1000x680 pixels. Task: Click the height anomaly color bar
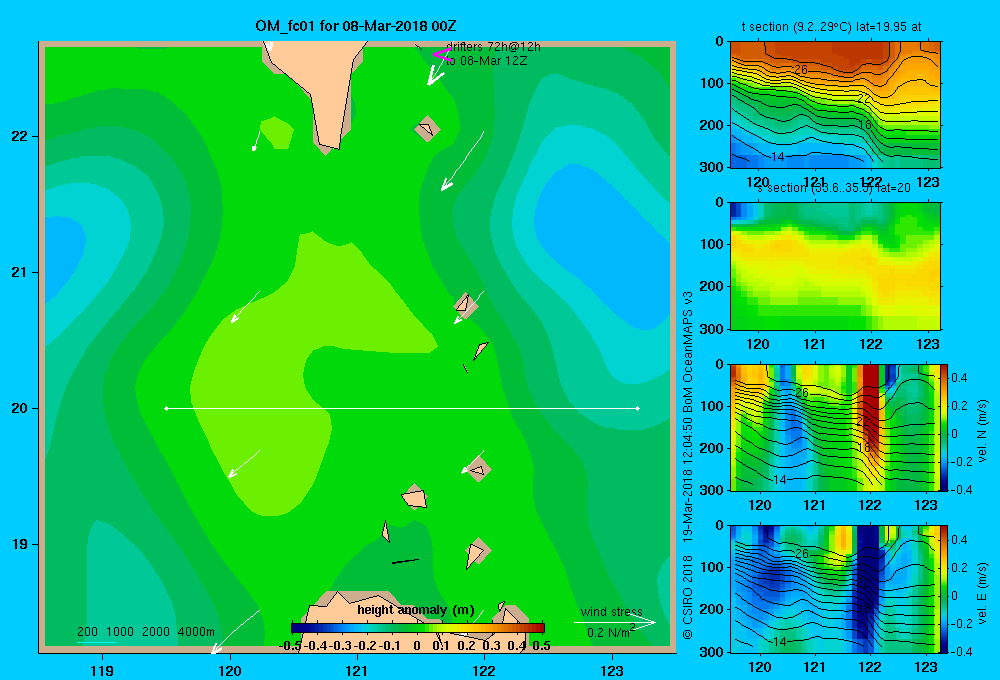pos(418,628)
